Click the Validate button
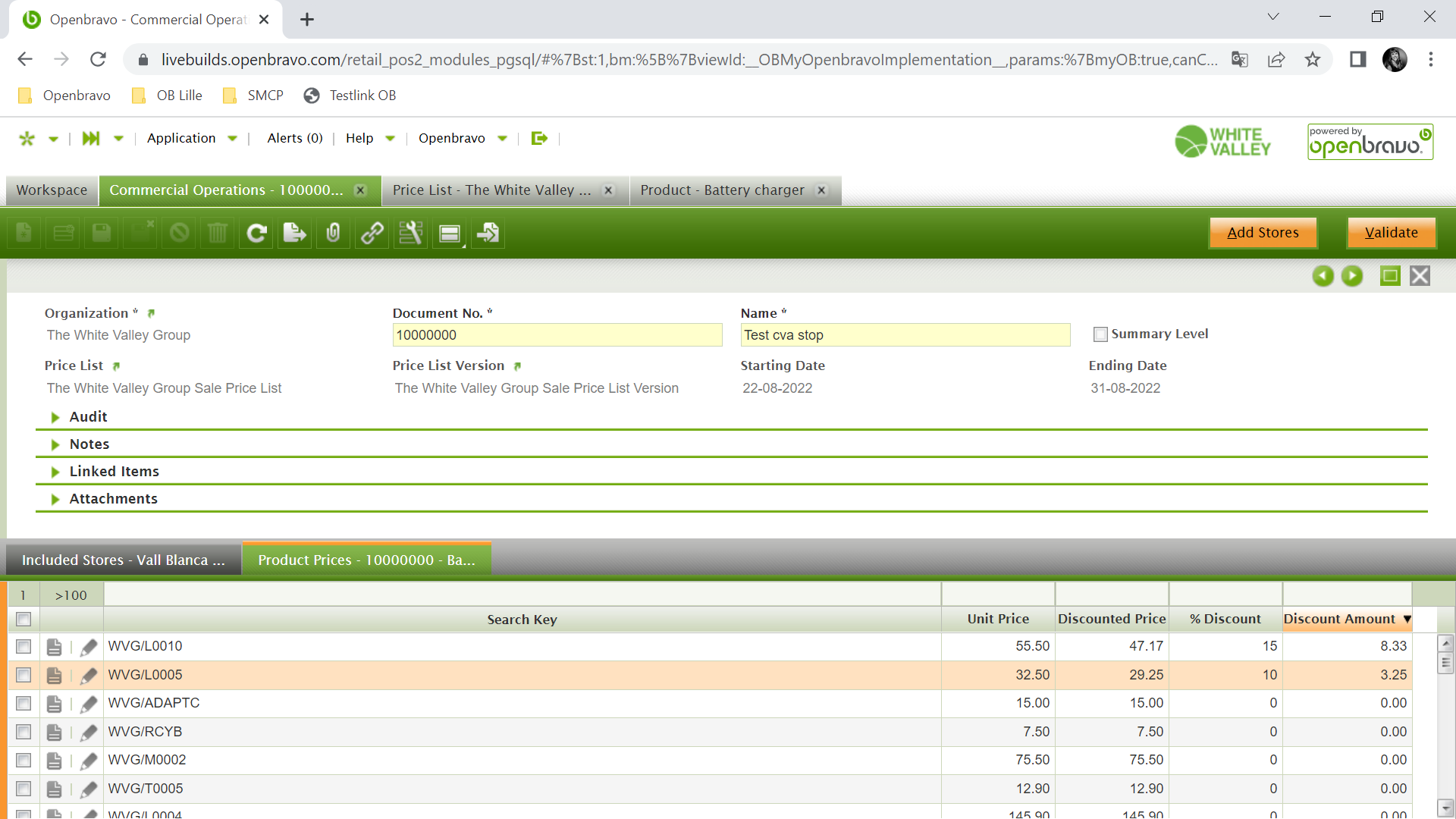1456x819 pixels. (1391, 233)
